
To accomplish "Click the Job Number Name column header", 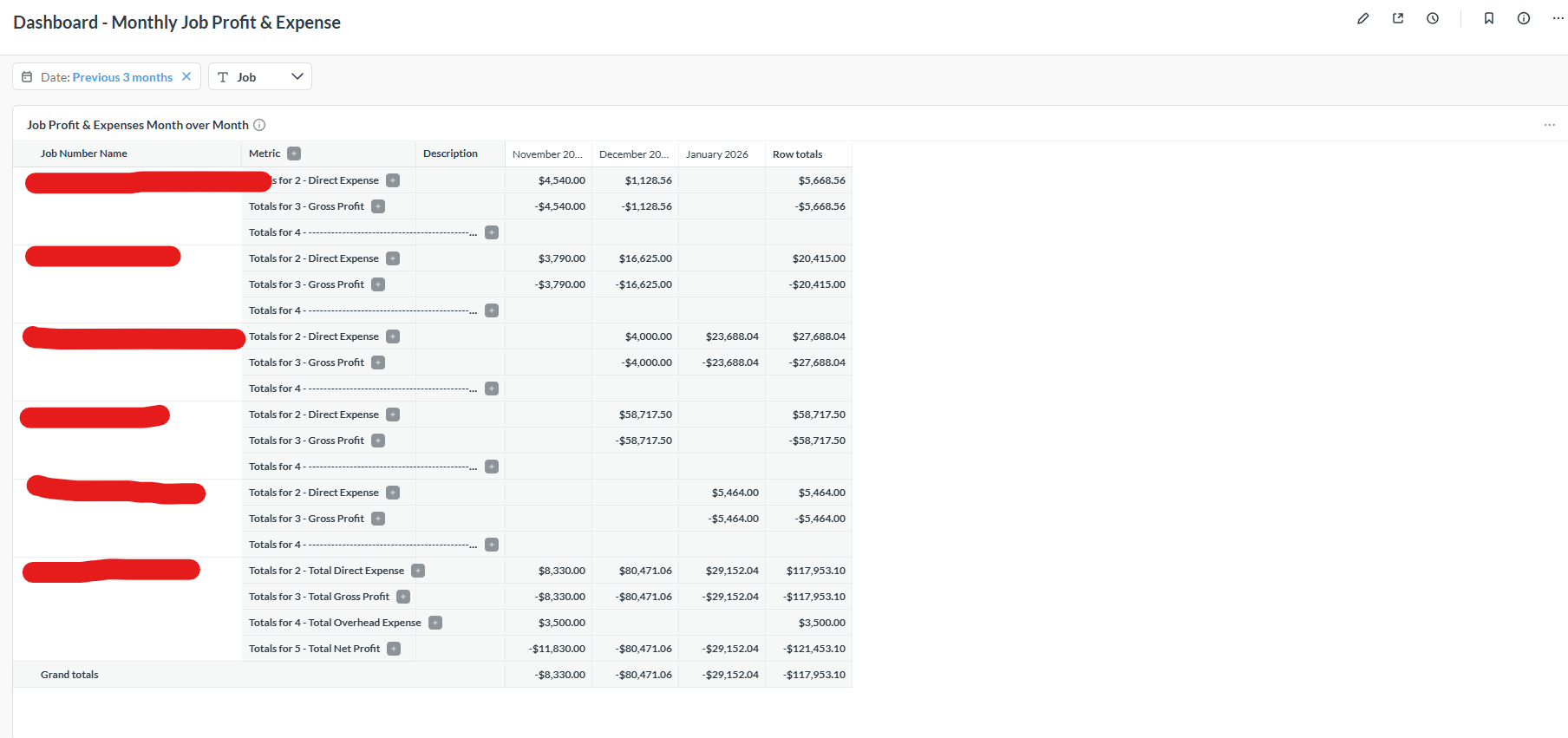I will pyautogui.click(x=84, y=153).
